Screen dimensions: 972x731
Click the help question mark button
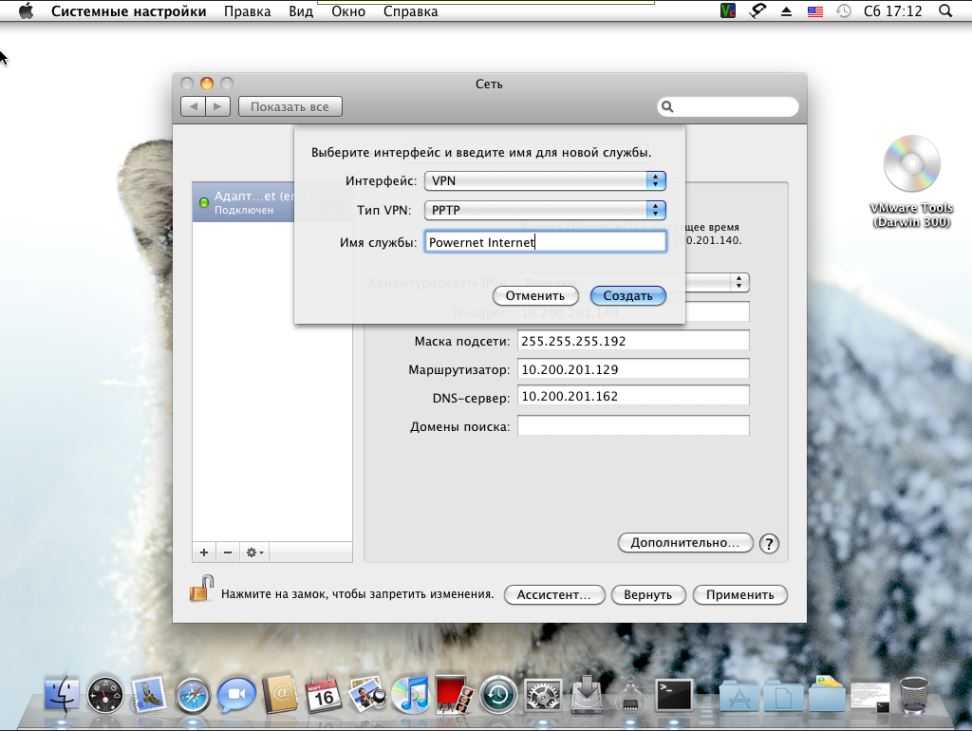click(x=769, y=544)
